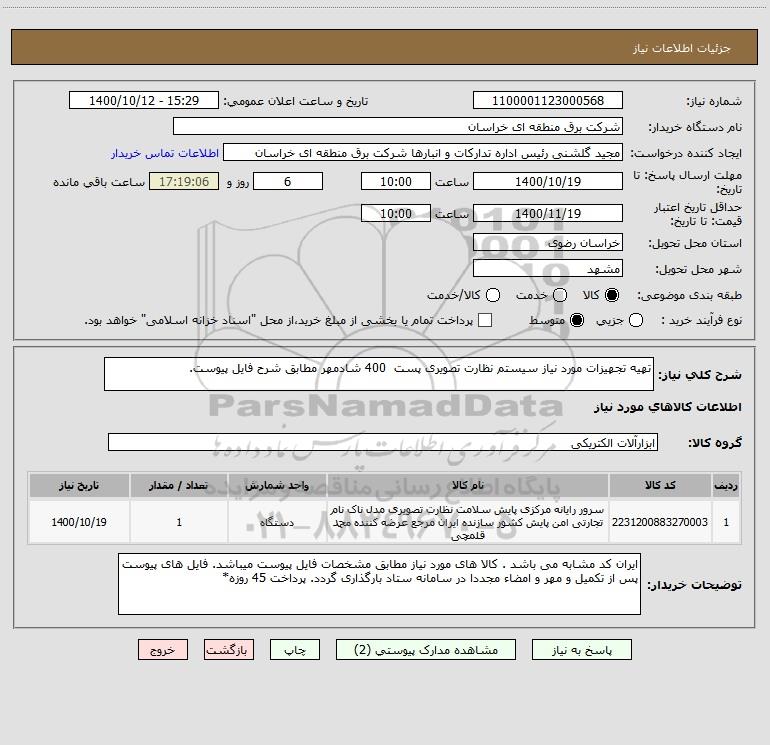
Task: Click the response deadline date 1400/10/19 field
Action: tap(548, 181)
